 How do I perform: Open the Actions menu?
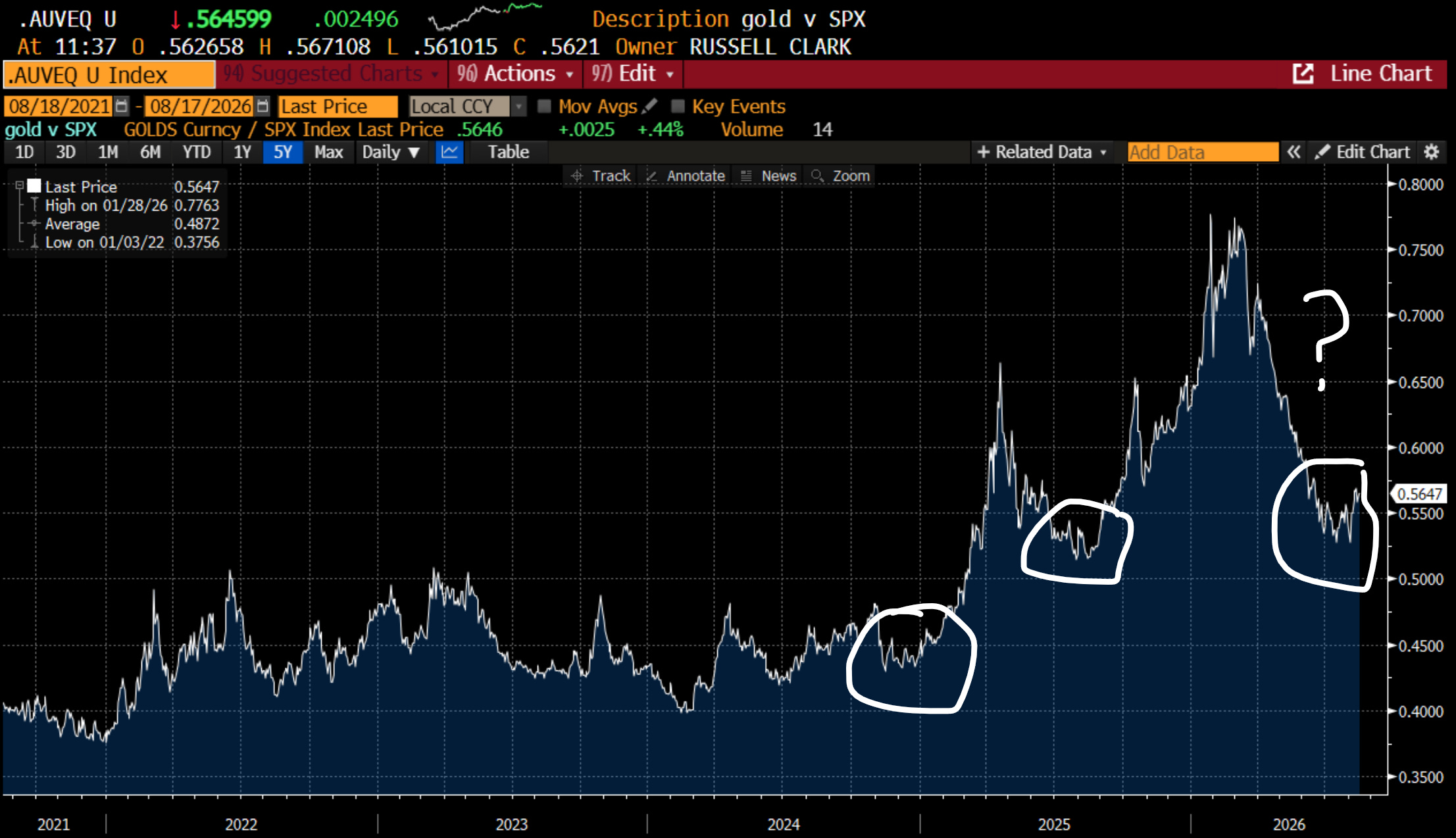click(x=515, y=74)
